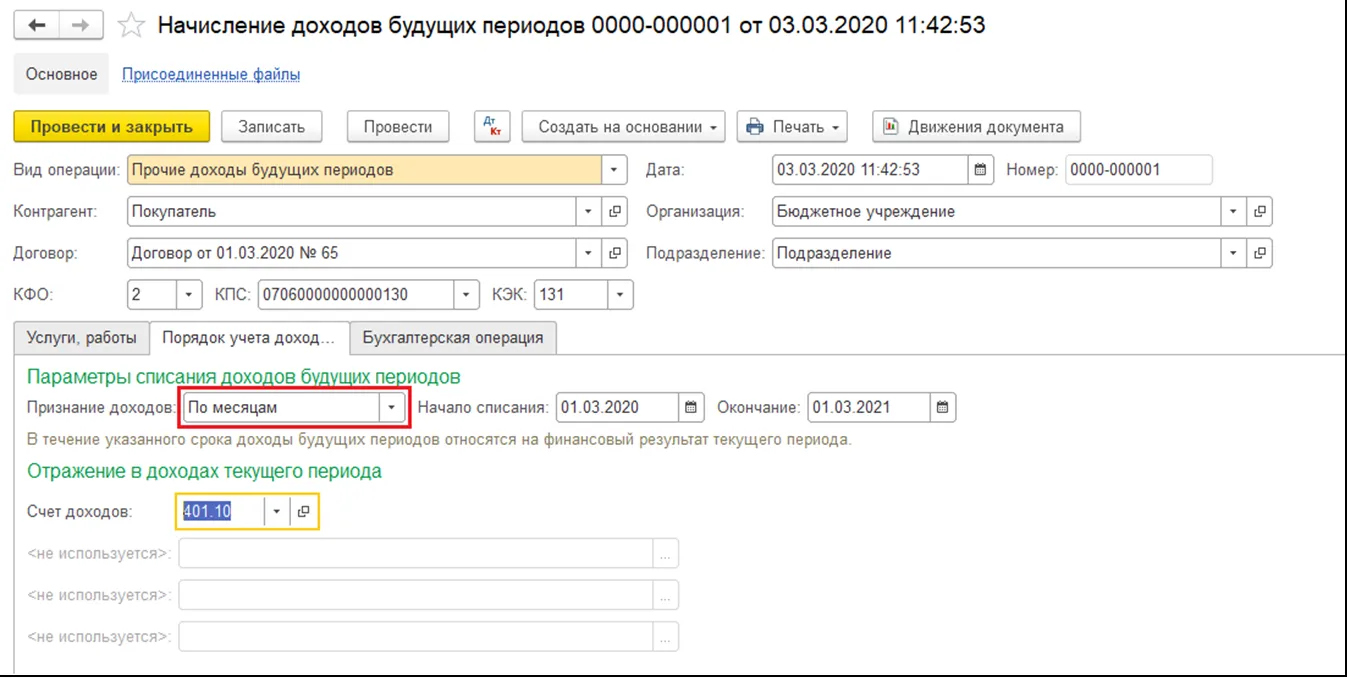1350x678 pixels.
Task: Click into Организация field Бюджетное учреждение
Action: tap(997, 212)
